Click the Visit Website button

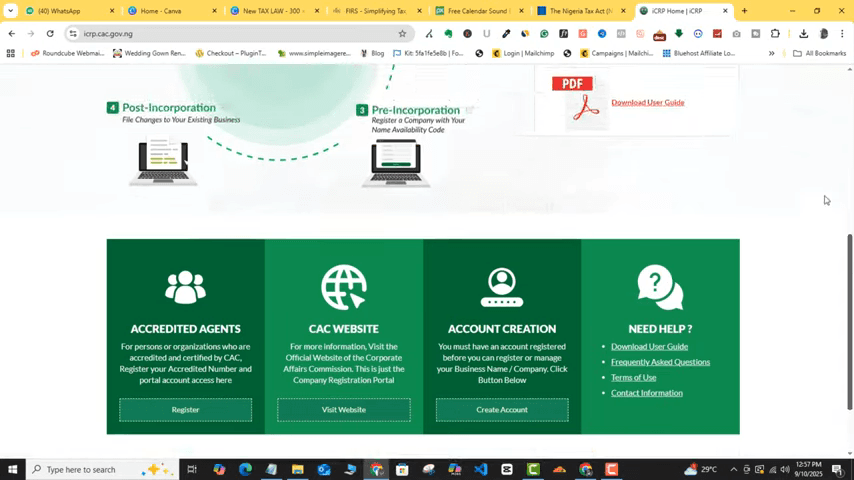point(344,410)
